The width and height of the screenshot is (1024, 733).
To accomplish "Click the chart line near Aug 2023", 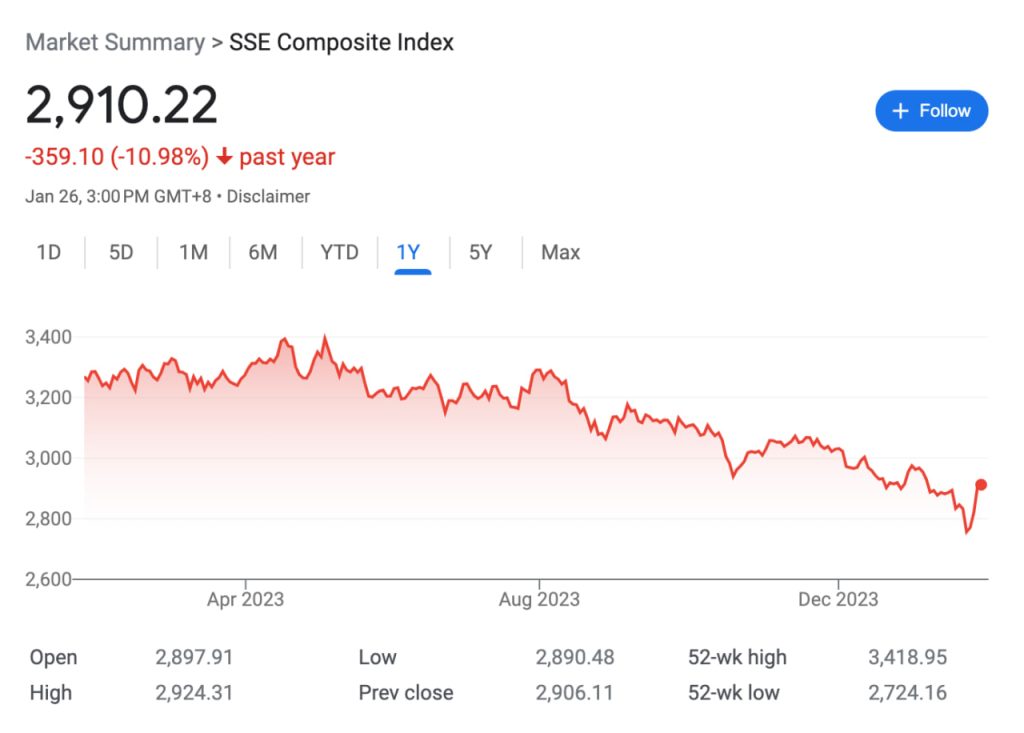I will coord(540,372).
